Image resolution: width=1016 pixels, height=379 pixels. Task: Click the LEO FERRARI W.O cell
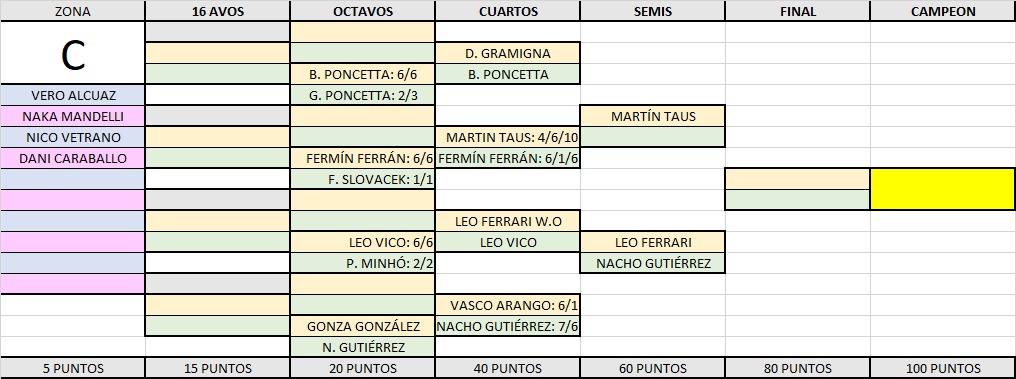[508, 222]
